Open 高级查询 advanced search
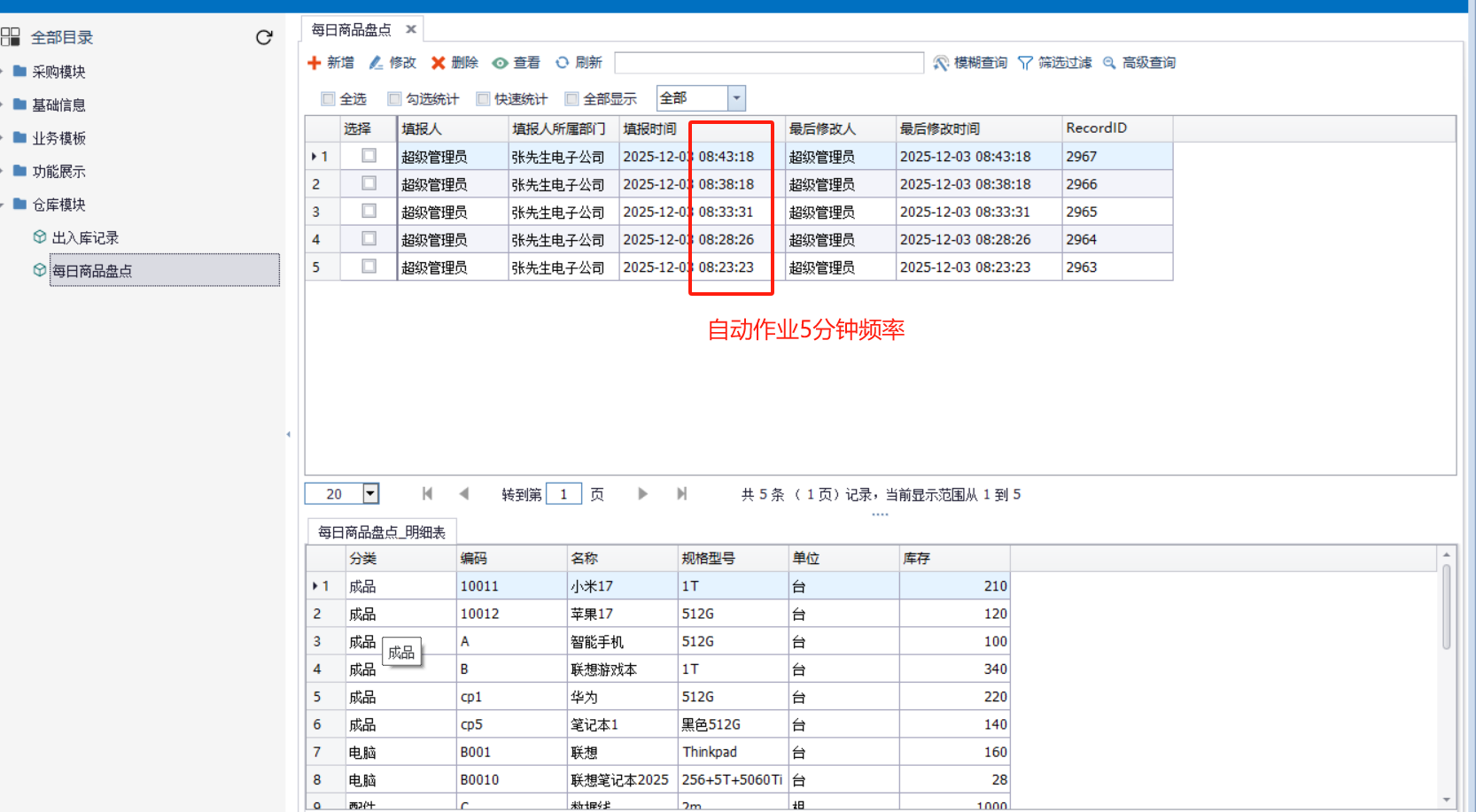The height and width of the screenshot is (812, 1476). point(1109,63)
